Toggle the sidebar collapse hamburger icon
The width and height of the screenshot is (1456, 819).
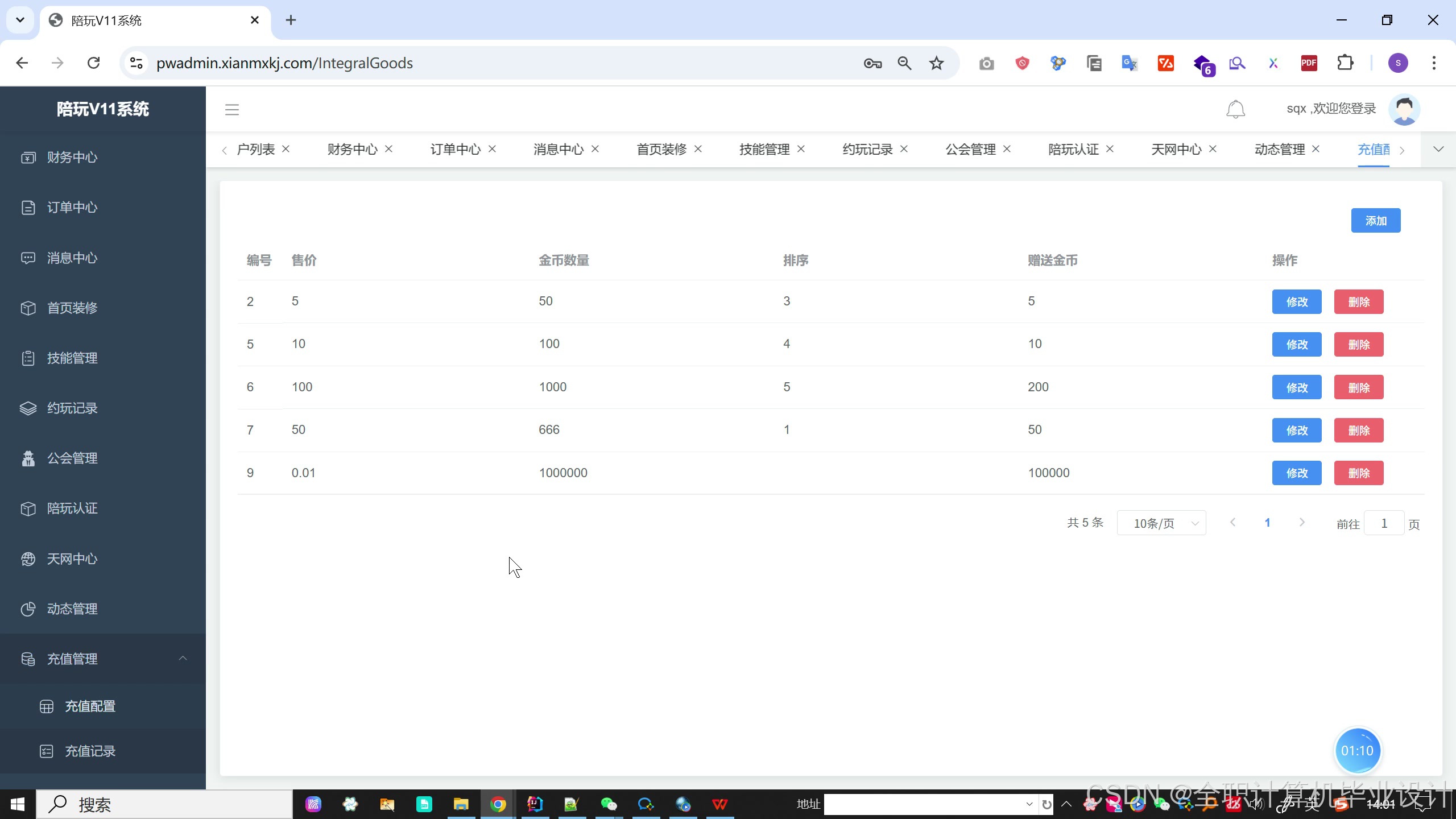pyautogui.click(x=231, y=109)
